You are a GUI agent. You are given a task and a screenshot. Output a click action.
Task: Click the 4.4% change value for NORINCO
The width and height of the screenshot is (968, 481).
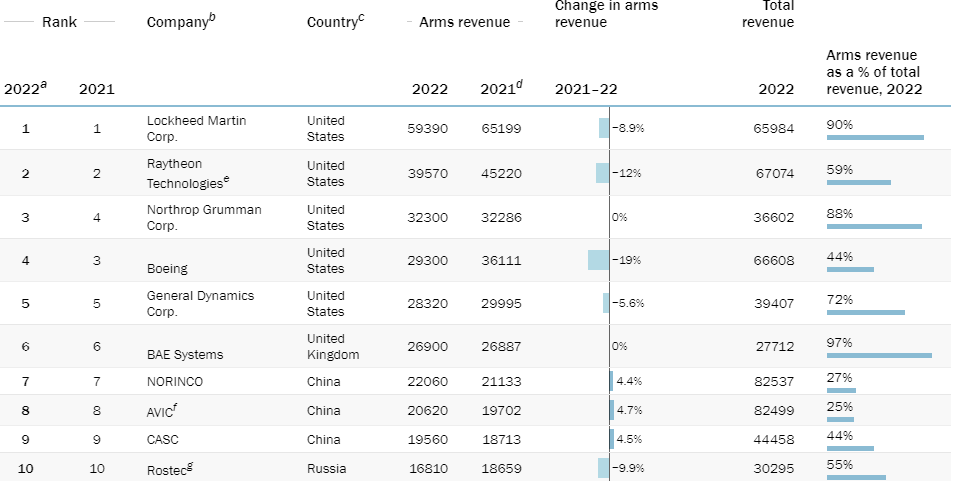(629, 382)
